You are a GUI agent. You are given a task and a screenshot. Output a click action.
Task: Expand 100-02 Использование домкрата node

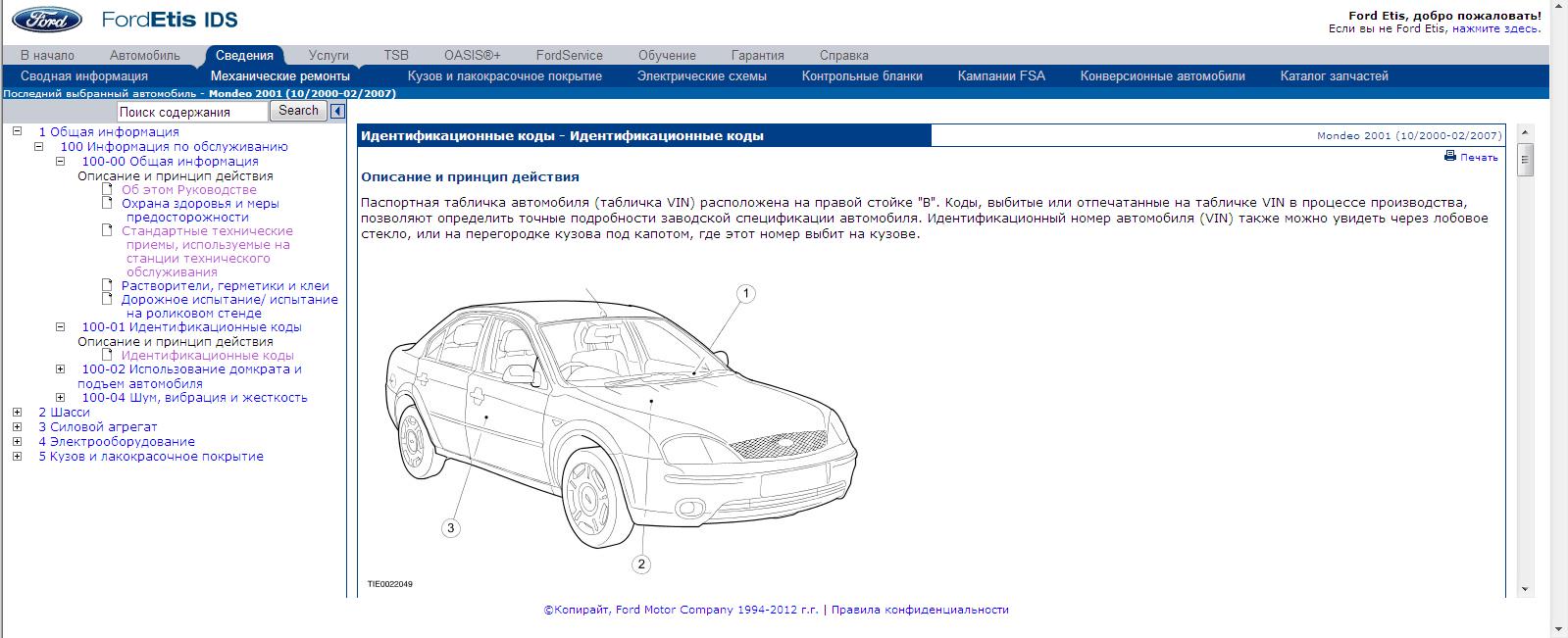(x=60, y=369)
